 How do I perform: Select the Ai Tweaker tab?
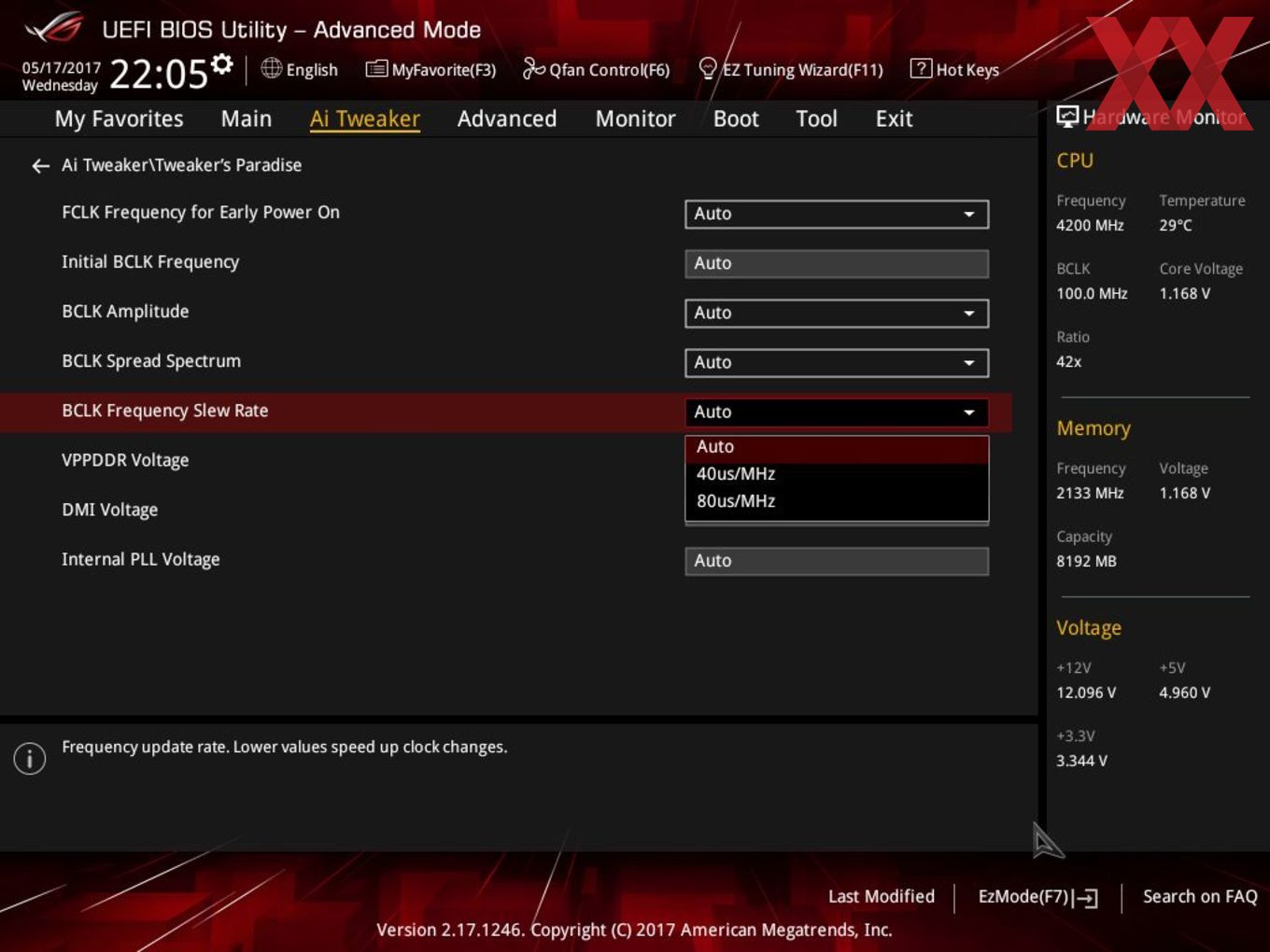pos(365,119)
